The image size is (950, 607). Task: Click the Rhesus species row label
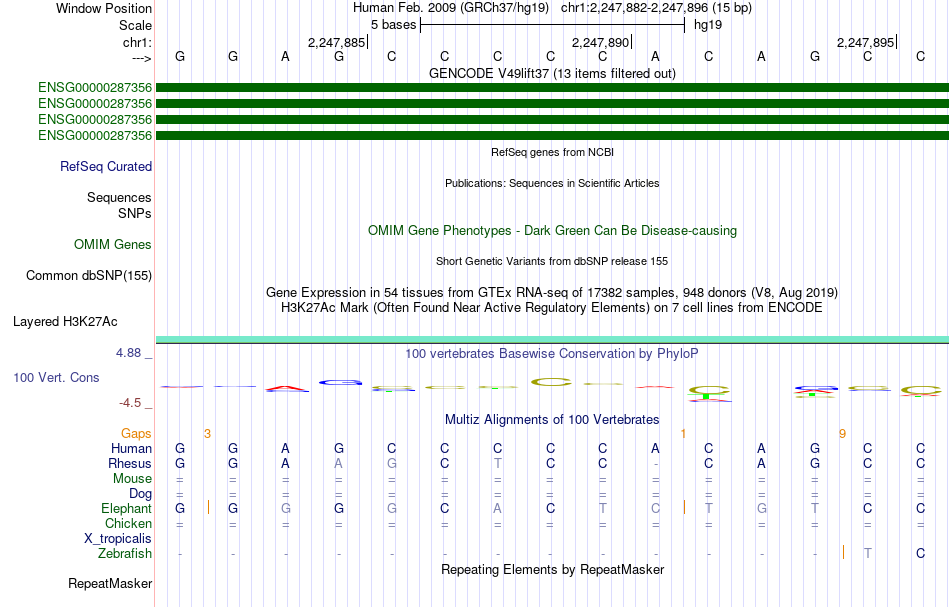(130, 463)
